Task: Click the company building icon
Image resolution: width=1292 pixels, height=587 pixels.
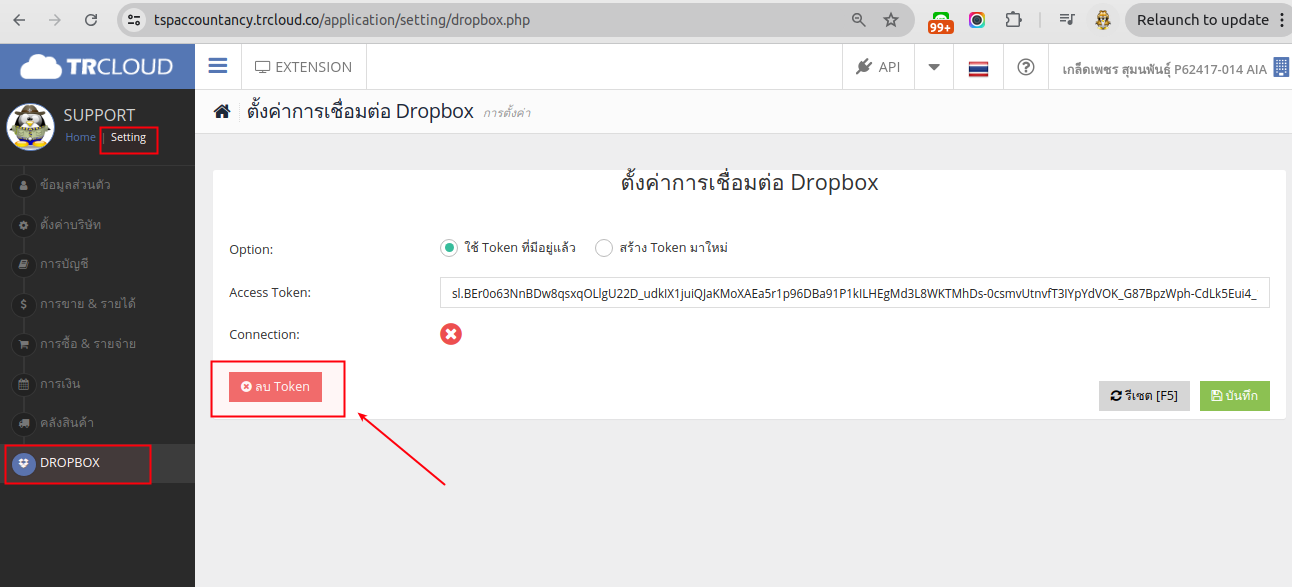Action: 1281,67
